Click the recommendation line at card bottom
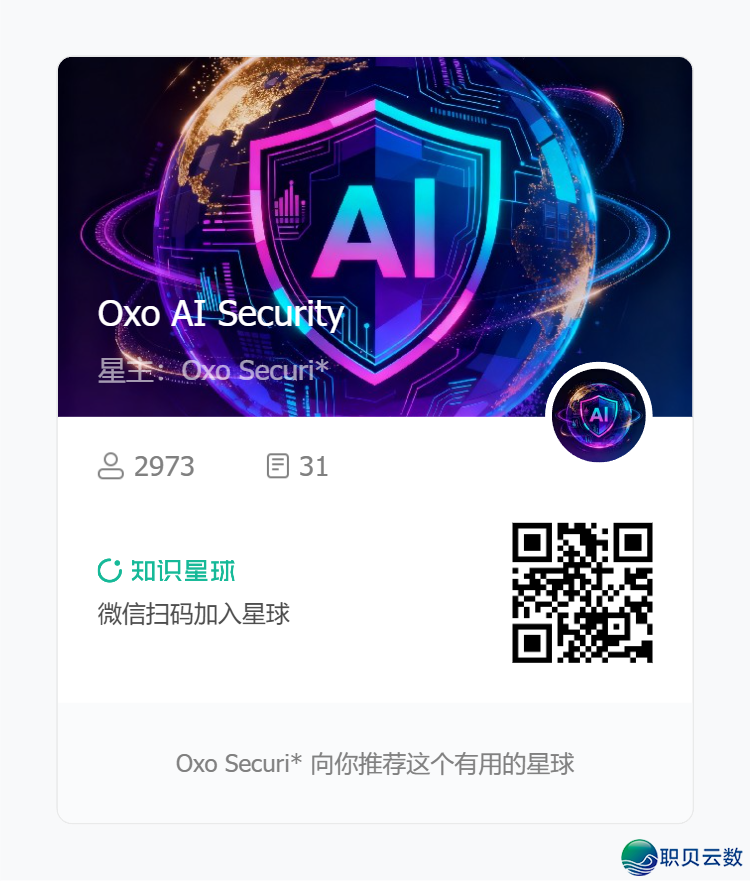 pos(375,764)
